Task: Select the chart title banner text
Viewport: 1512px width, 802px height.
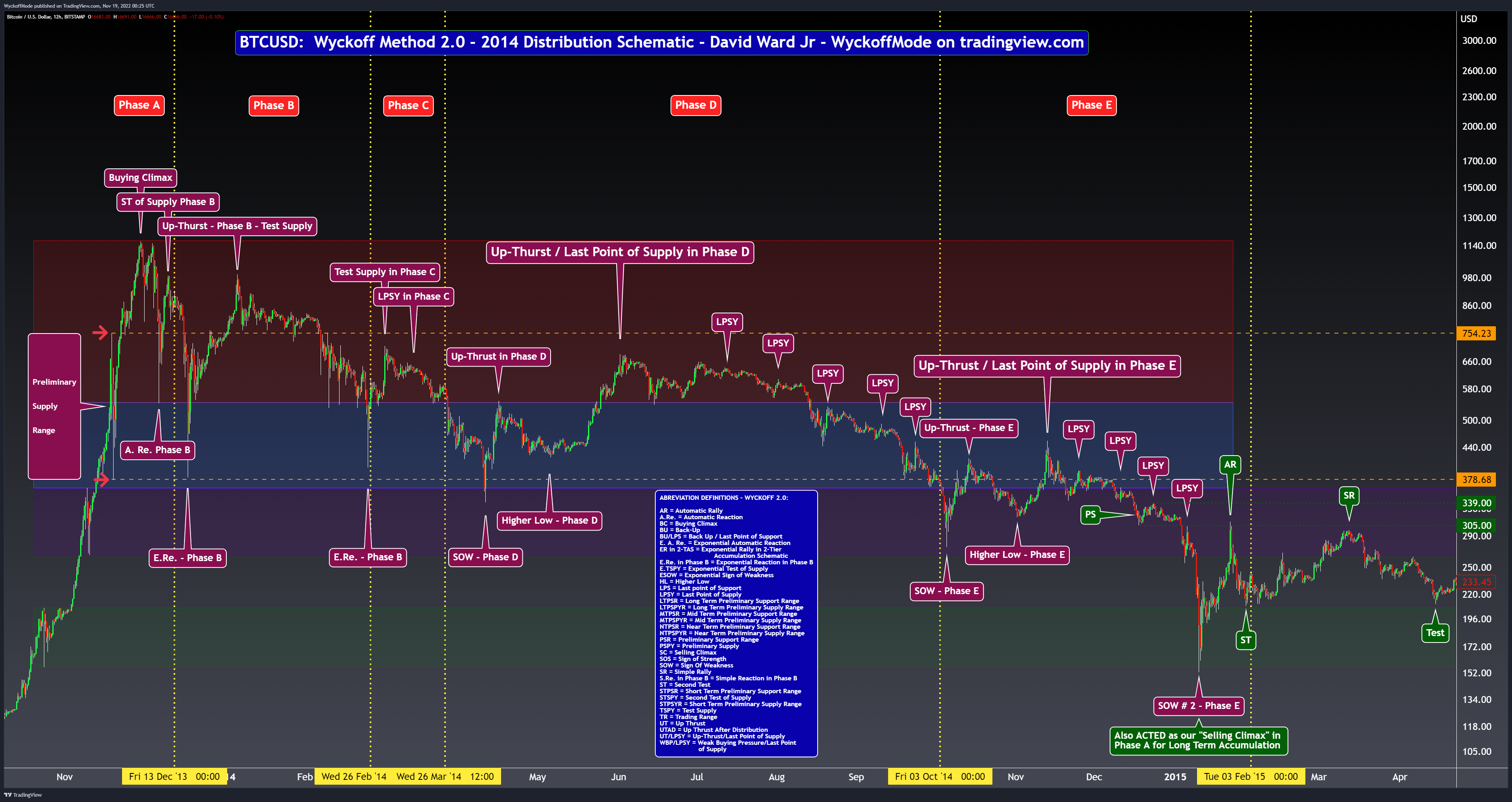Action: 661,42
